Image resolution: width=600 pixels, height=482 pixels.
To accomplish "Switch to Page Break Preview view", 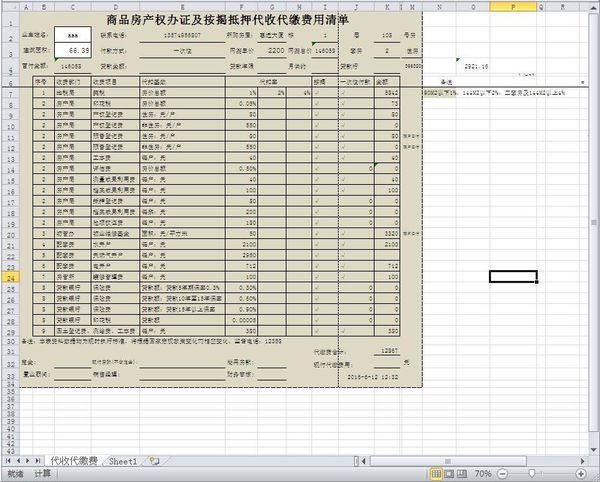I will pyautogui.click(x=462, y=474).
